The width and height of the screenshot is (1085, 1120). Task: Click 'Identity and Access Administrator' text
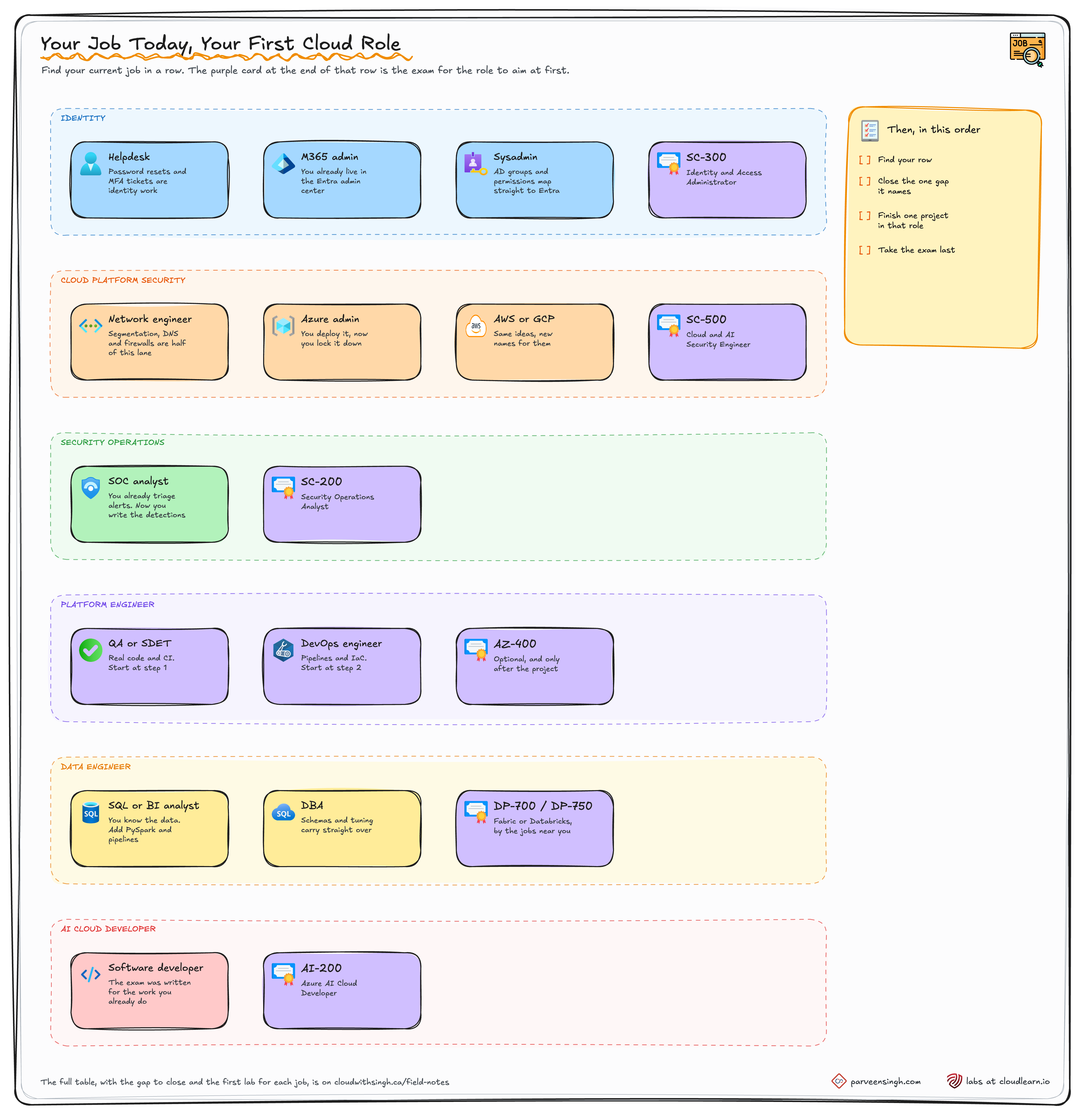(x=724, y=177)
